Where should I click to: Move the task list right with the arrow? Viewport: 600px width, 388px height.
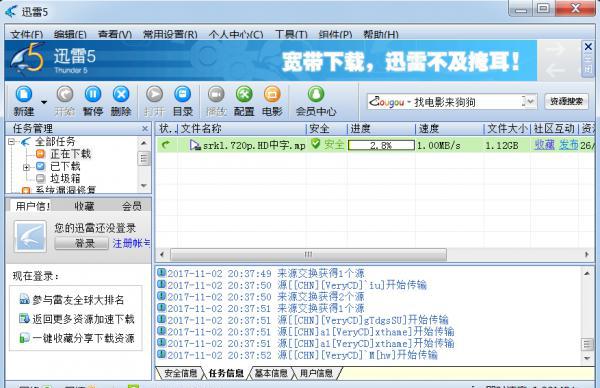coord(587,254)
